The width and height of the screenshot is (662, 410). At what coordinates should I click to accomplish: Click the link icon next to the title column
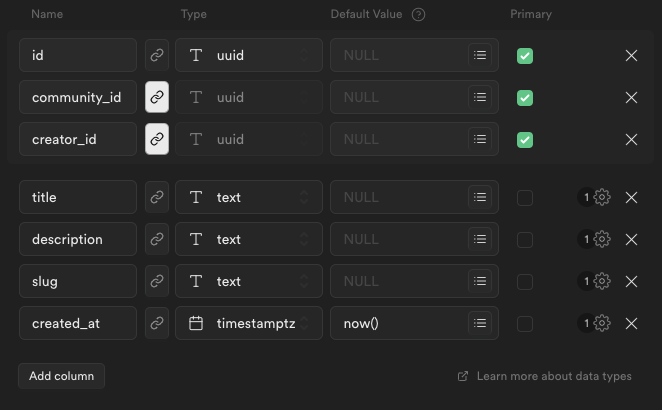coord(157,197)
